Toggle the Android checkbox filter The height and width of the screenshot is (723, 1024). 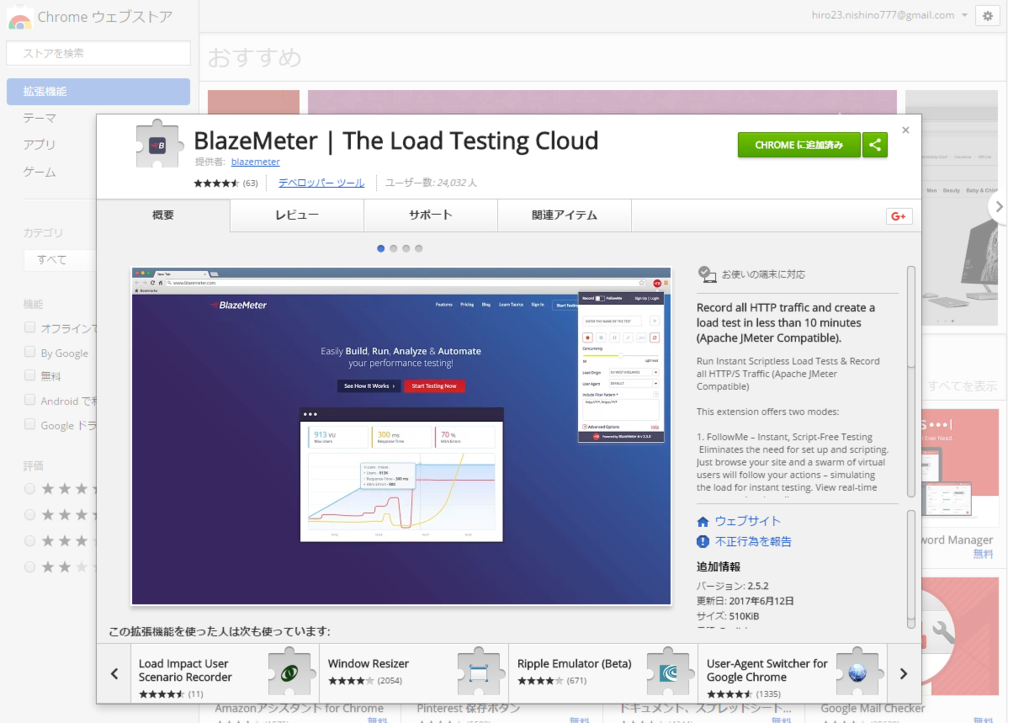pyautogui.click(x=29, y=400)
